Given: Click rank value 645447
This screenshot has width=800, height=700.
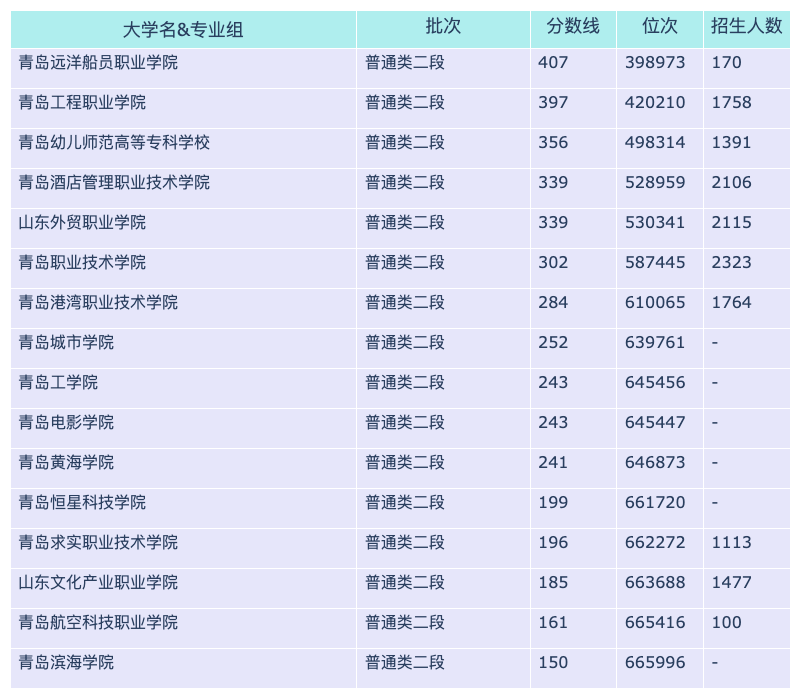Looking at the screenshot, I should (x=655, y=422).
